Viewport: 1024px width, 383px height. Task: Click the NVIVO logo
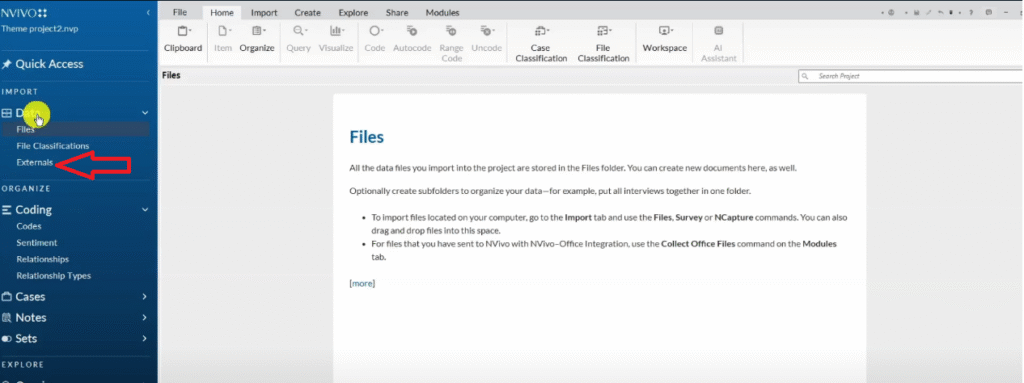click(x=24, y=12)
